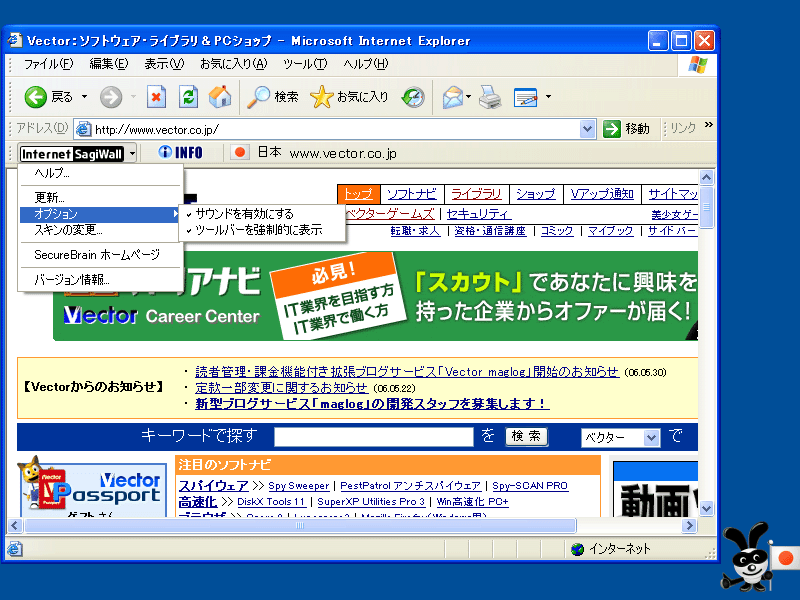Open the 編集(E) menu

pyautogui.click(x=109, y=64)
